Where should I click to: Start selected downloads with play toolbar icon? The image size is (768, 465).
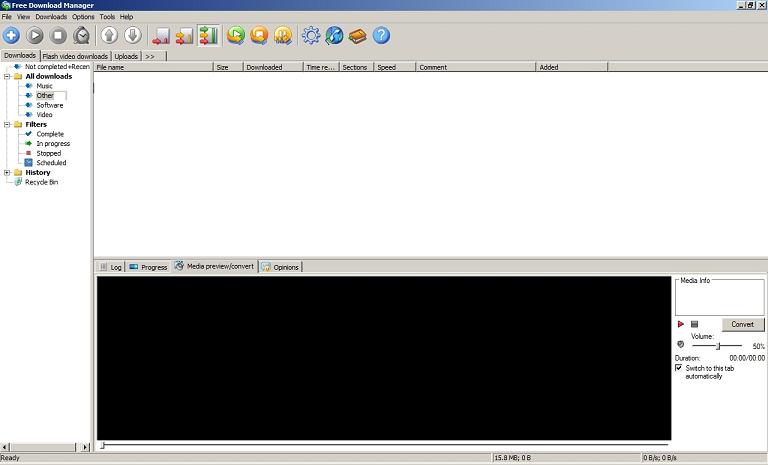(x=35, y=36)
